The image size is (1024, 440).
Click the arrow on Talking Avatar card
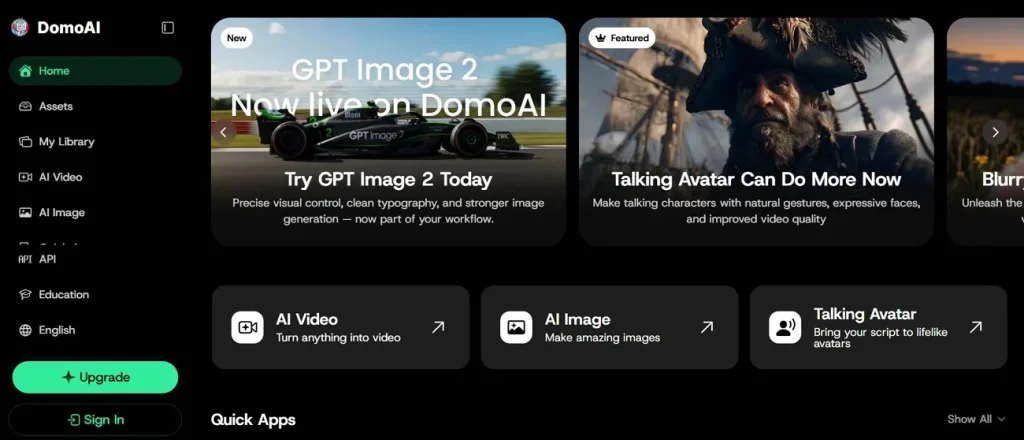tap(976, 327)
